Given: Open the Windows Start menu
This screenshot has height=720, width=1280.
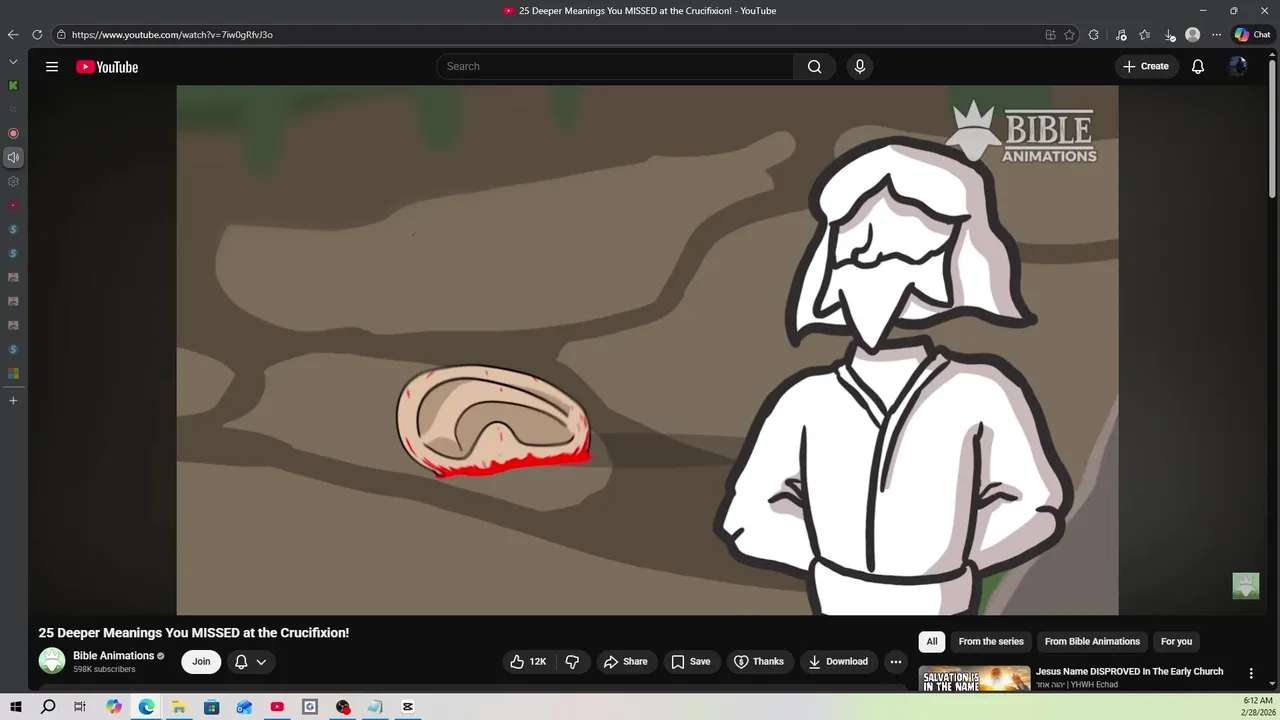Looking at the screenshot, I should pyautogui.click(x=16, y=707).
